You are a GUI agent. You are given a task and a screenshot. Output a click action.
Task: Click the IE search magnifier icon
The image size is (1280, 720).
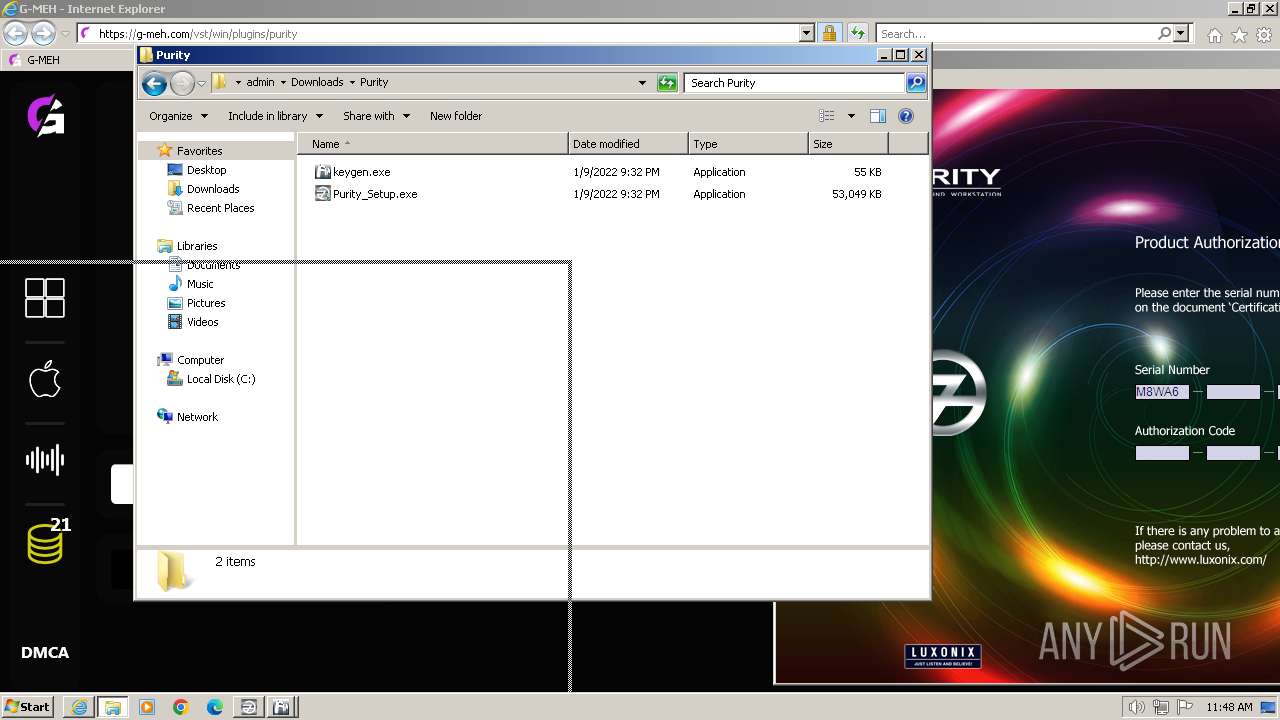click(x=1164, y=33)
